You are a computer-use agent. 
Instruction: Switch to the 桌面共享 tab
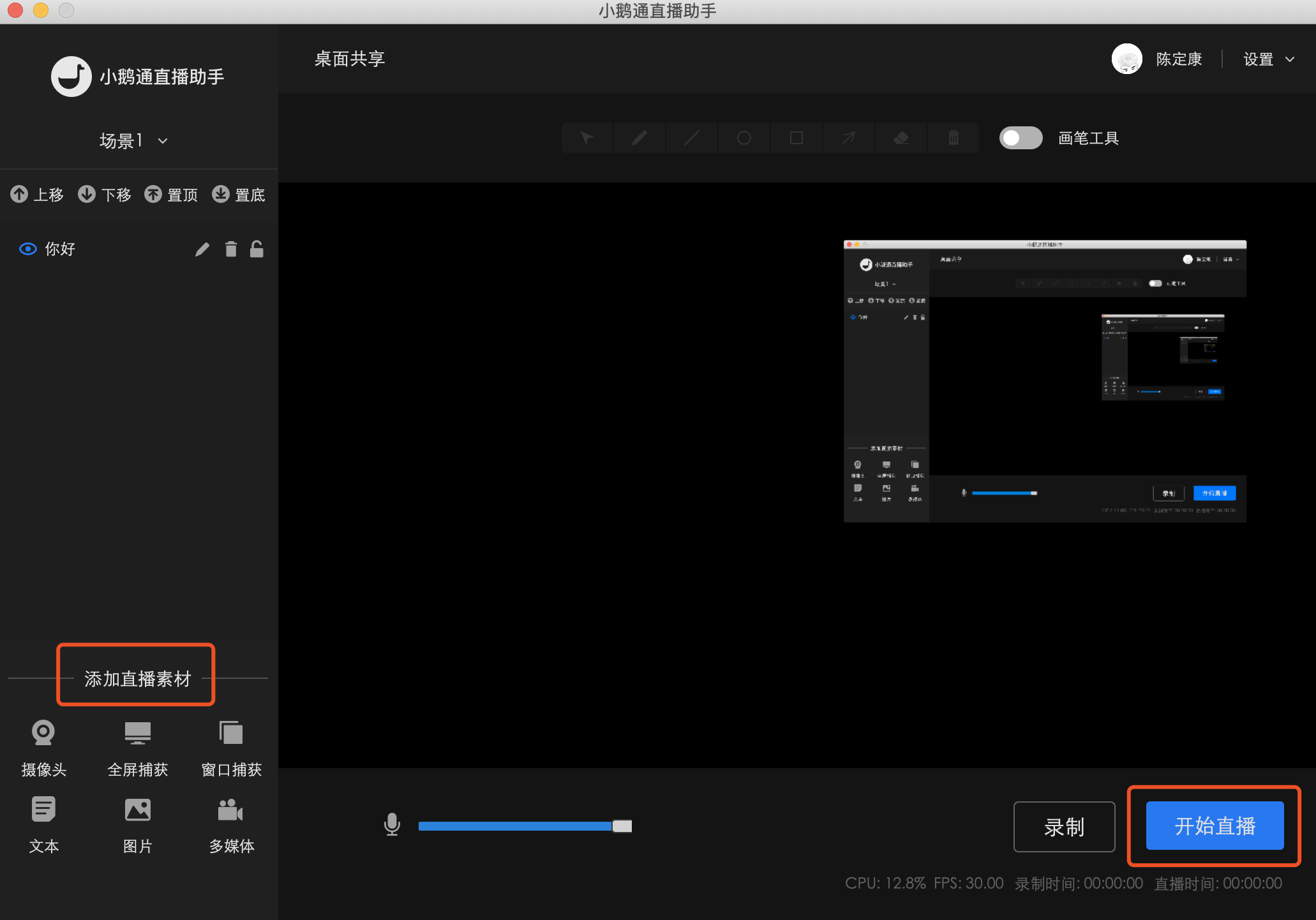[348, 59]
